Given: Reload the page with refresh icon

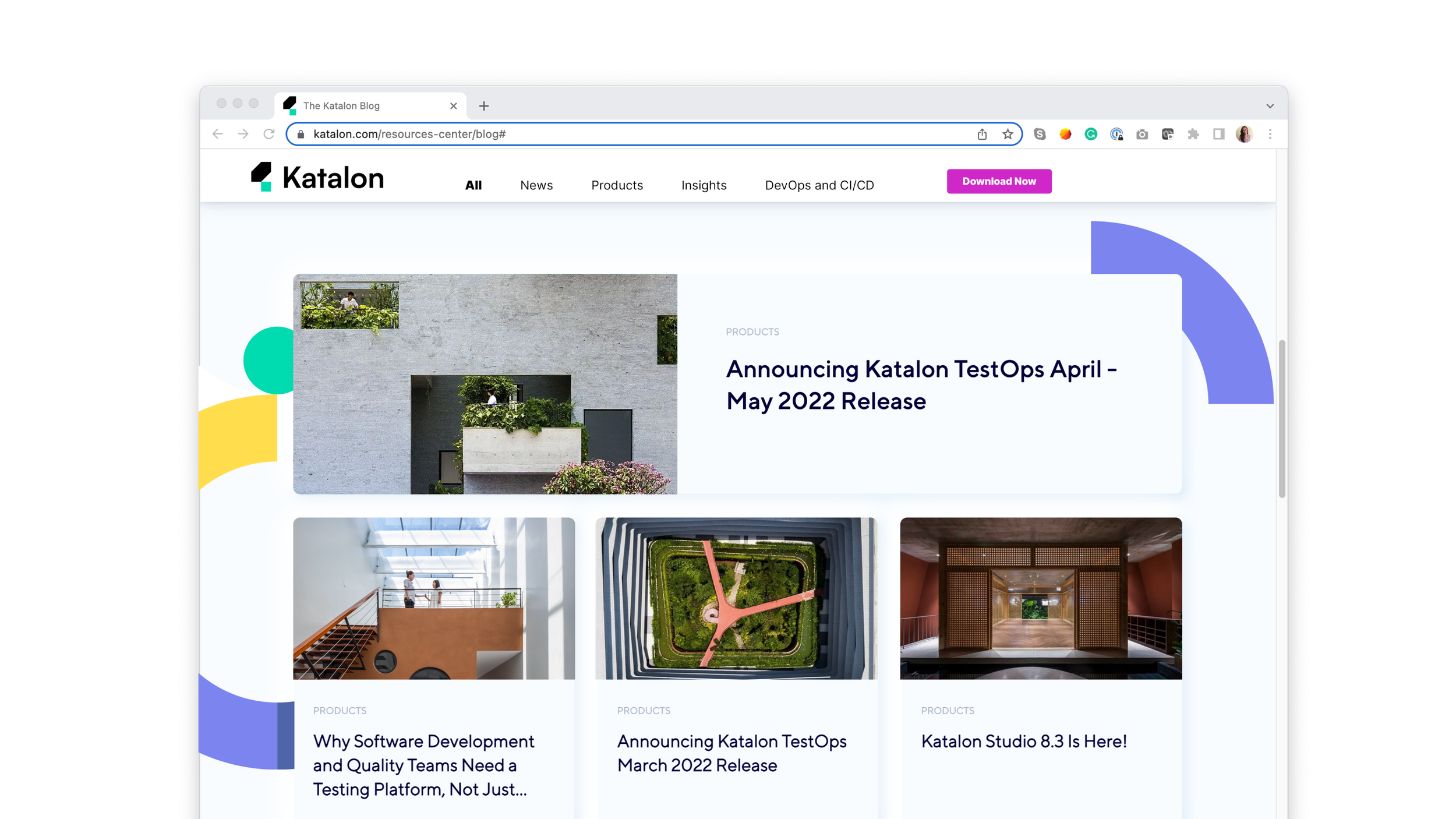Looking at the screenshot, I should click(269, 134).
